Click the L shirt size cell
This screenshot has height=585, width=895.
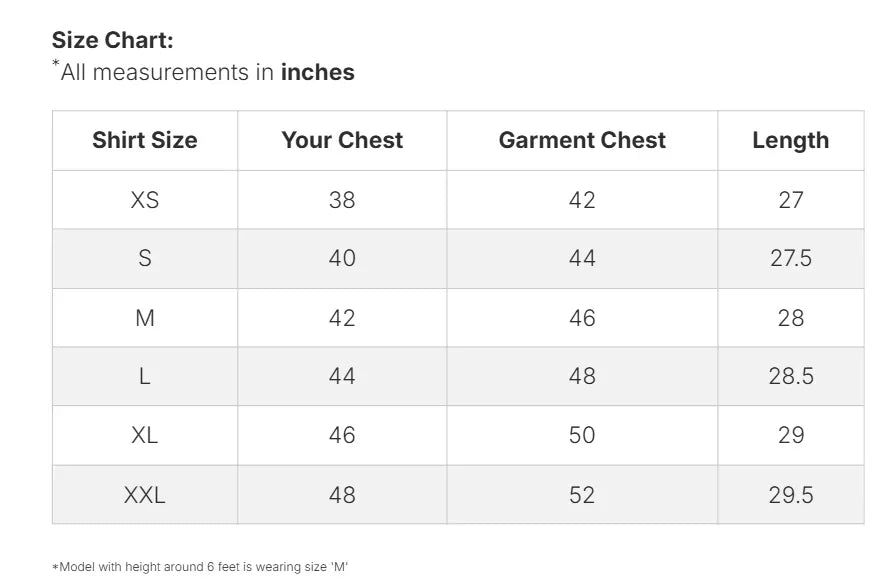coord(145,377)
